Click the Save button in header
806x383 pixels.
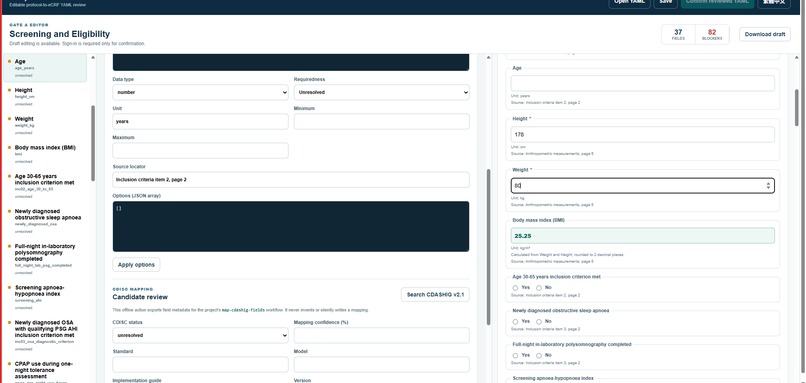pos(665,3)
